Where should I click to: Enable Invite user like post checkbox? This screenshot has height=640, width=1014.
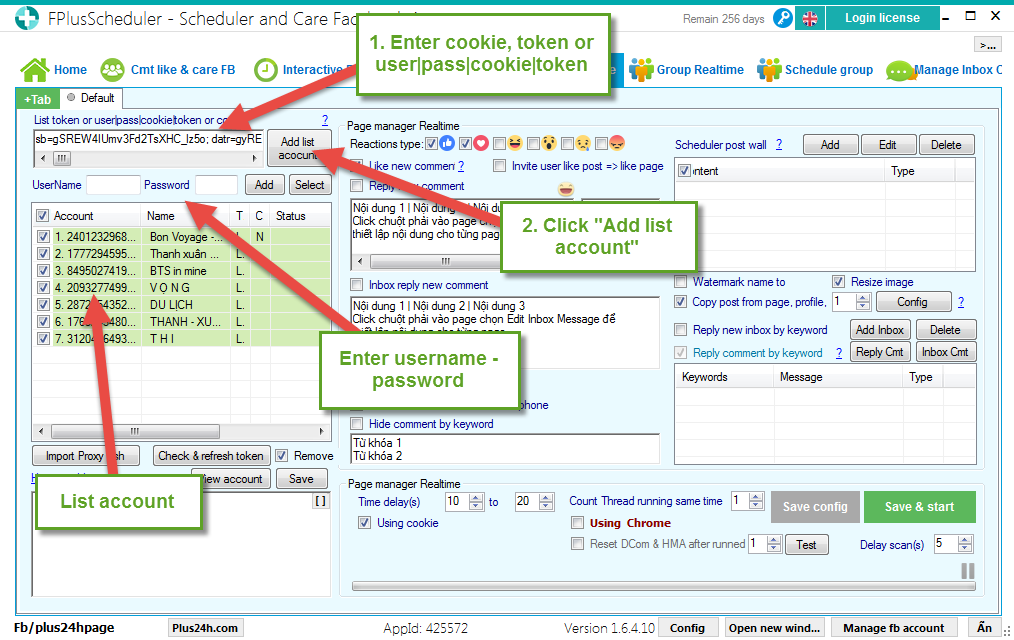pos(499,165)
